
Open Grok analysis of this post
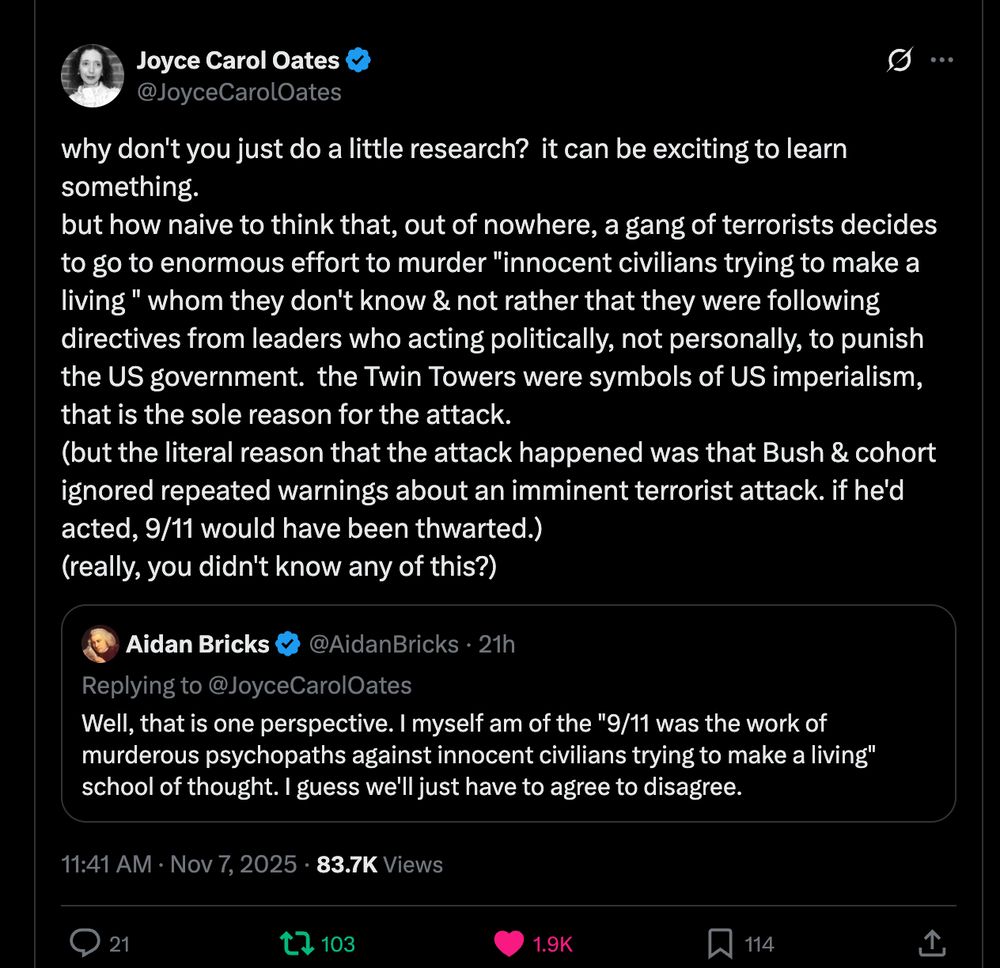pos(900,60)
